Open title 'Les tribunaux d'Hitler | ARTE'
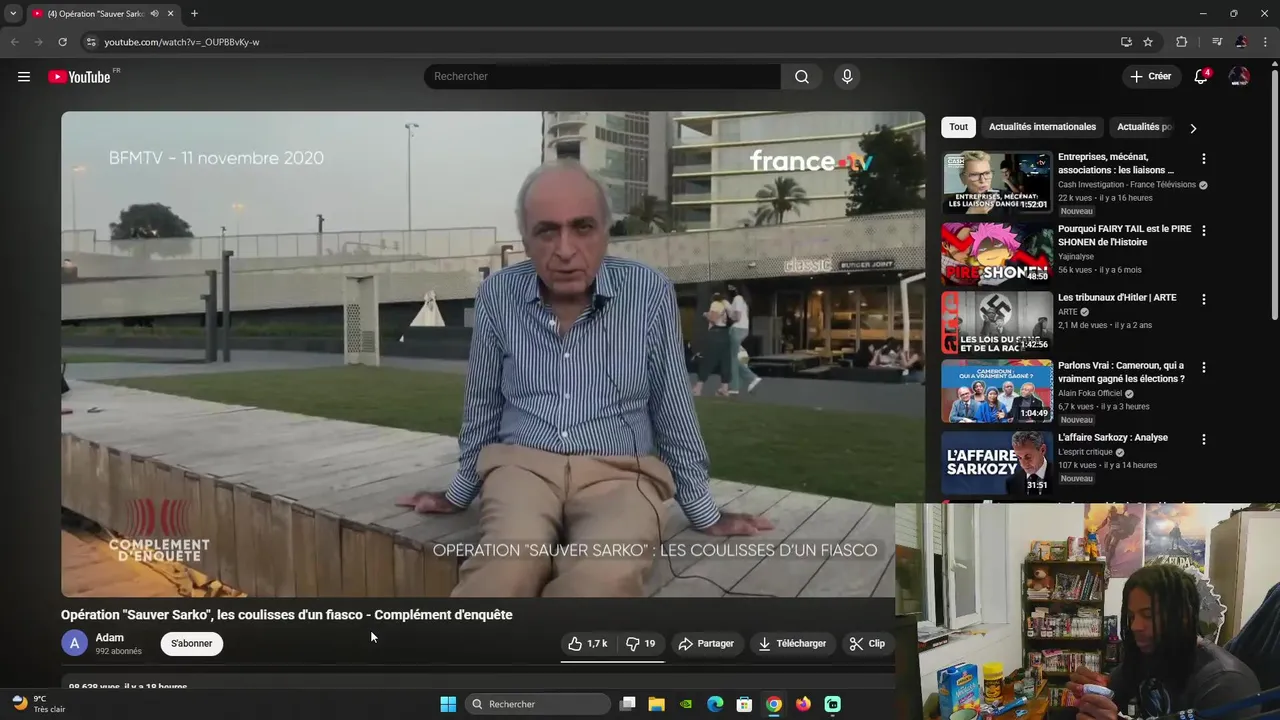Image resolution: width=1280 pixels, height=720 pixels. click(x=1117, y=298)
